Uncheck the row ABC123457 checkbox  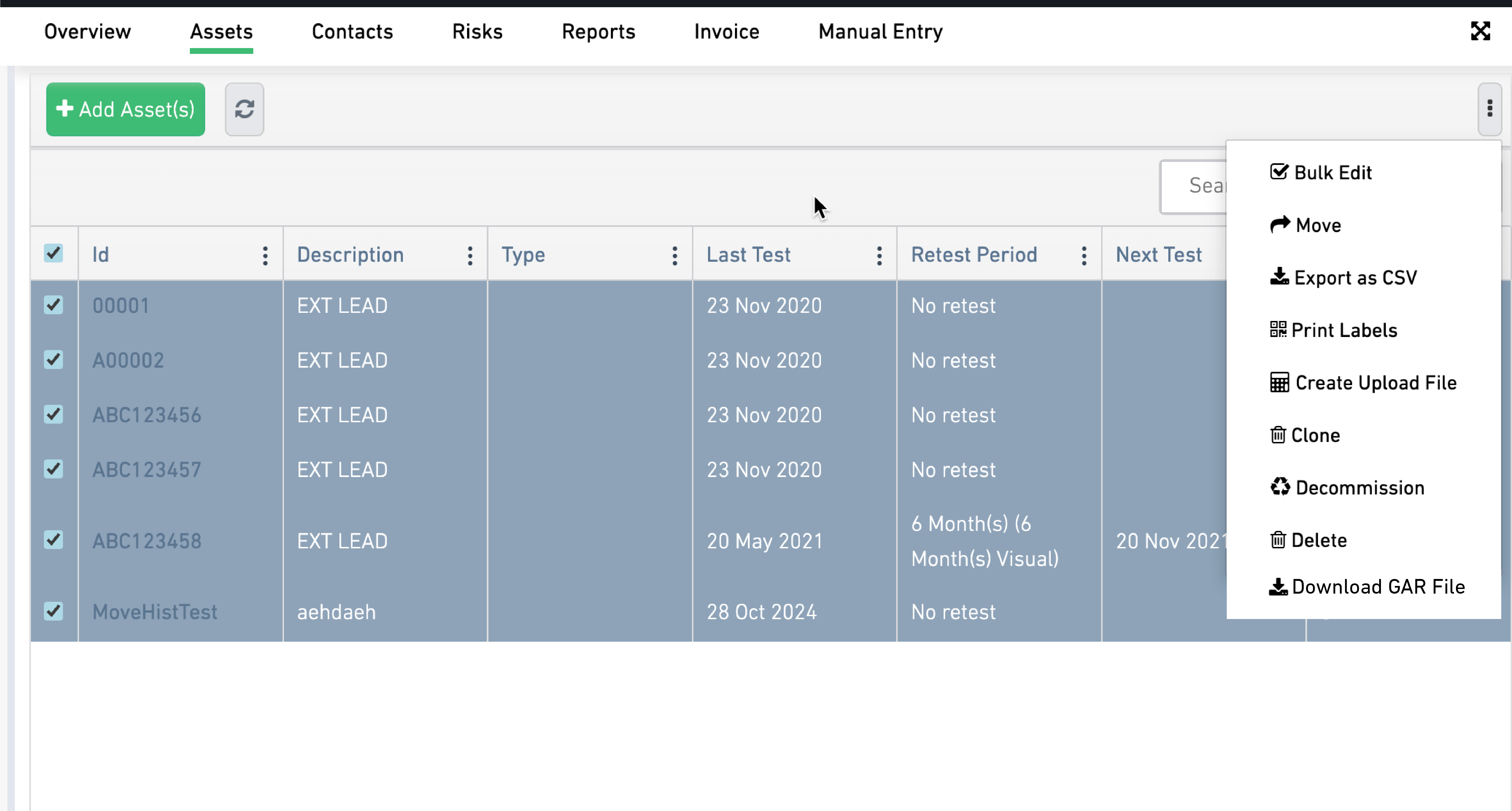click(x=53, y=469)
